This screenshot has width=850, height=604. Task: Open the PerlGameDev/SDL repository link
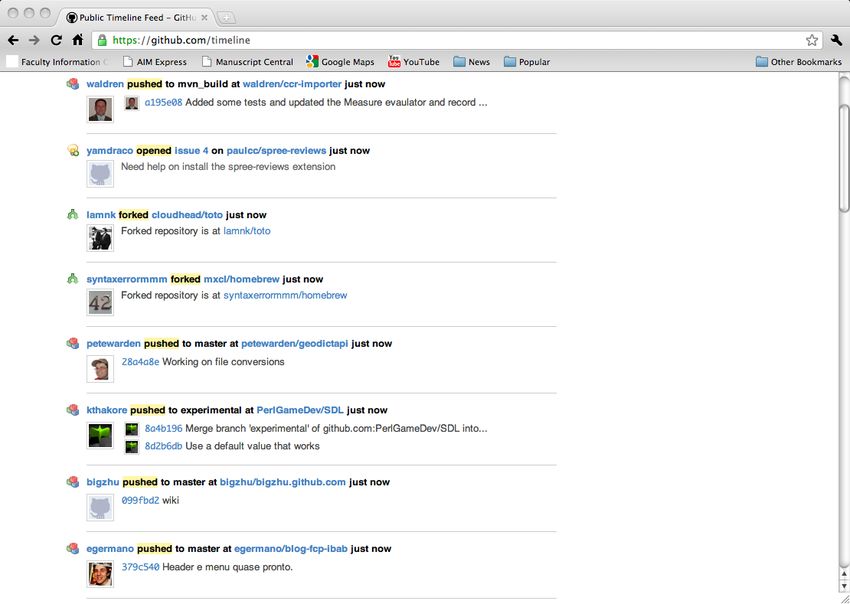click(300, 410)
